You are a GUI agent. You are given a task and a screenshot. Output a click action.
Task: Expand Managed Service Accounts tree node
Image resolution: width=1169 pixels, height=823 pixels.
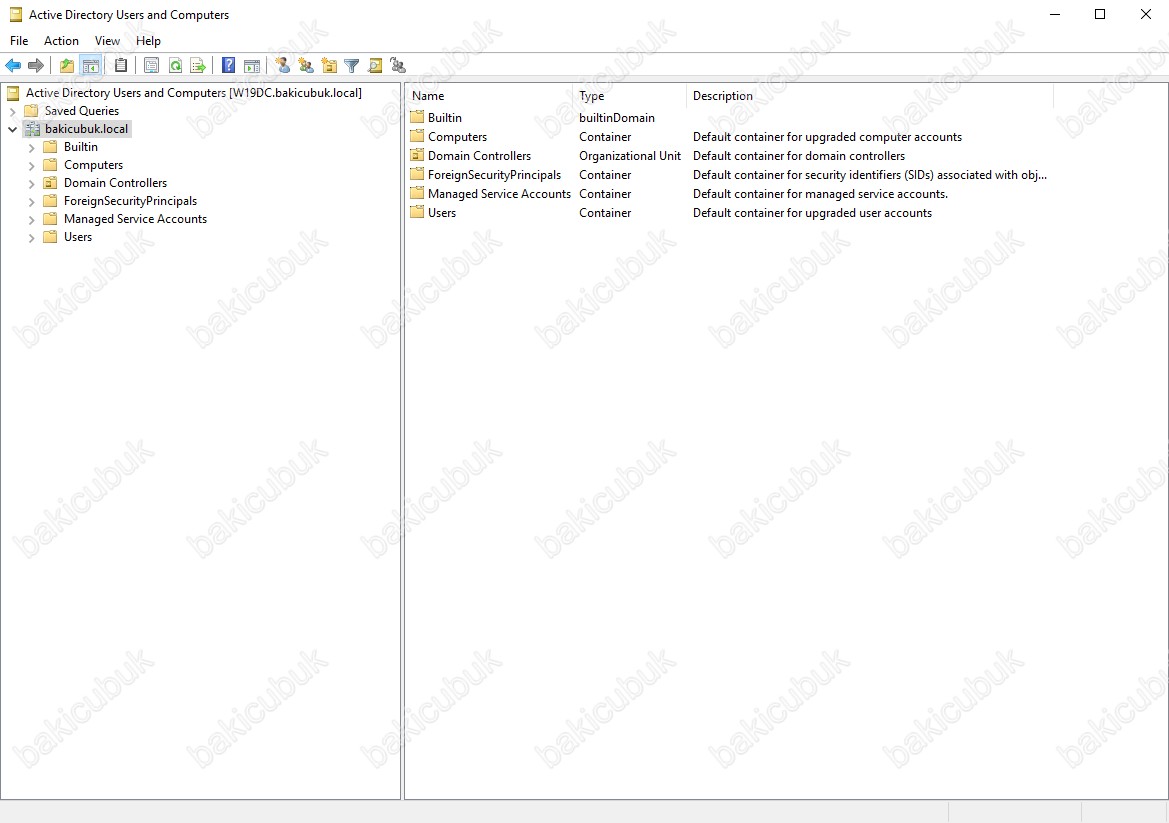coord(31,219)
